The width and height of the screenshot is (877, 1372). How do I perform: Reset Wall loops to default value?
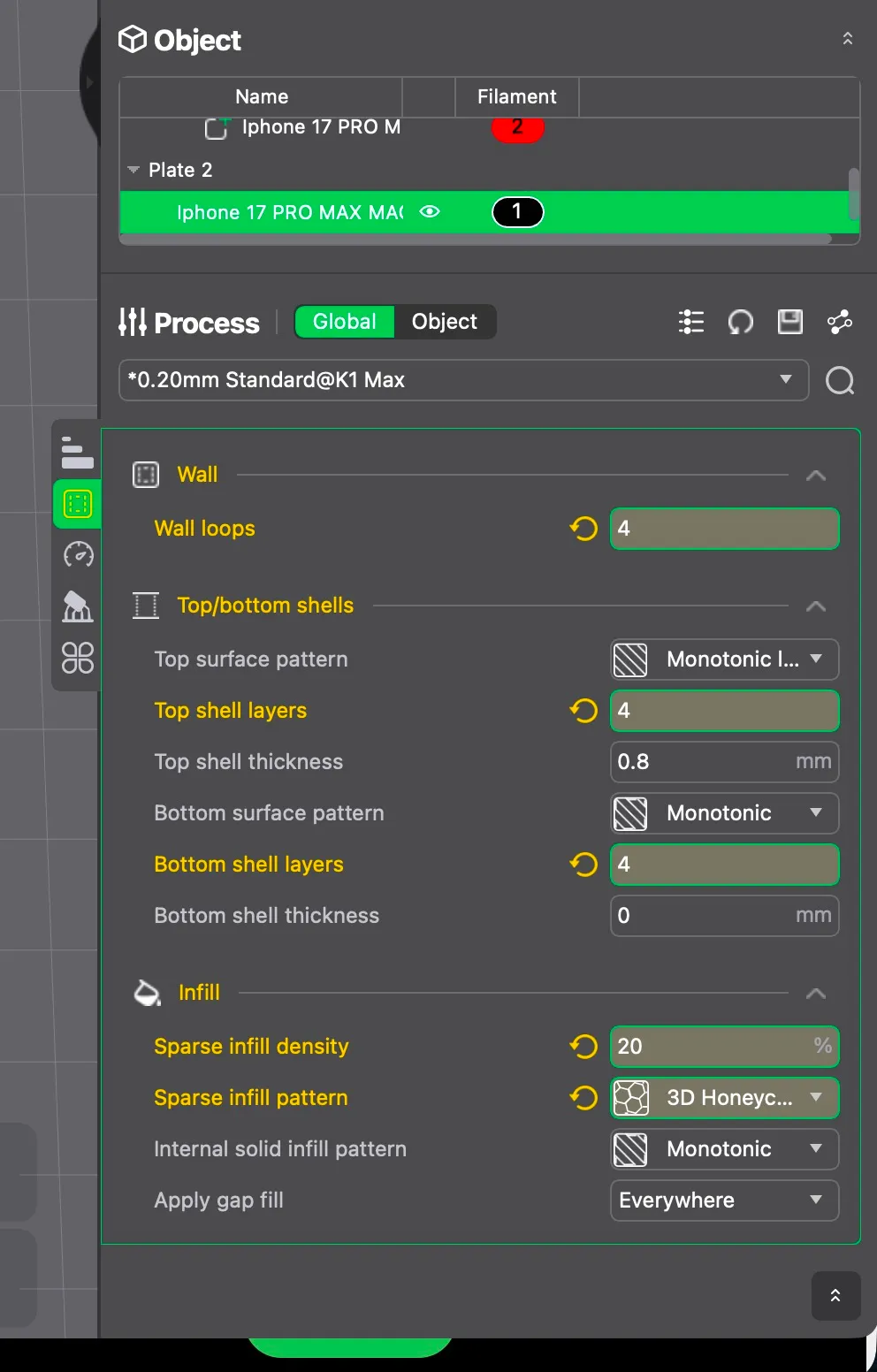583,529
